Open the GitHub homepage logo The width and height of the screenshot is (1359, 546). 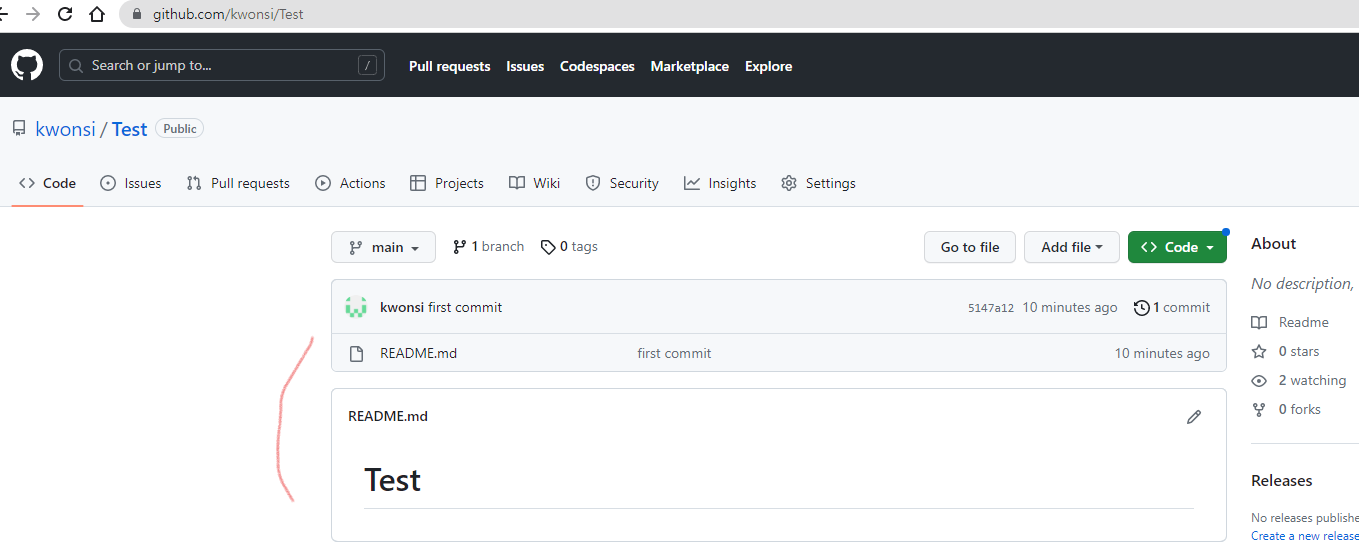pos(27,66)
